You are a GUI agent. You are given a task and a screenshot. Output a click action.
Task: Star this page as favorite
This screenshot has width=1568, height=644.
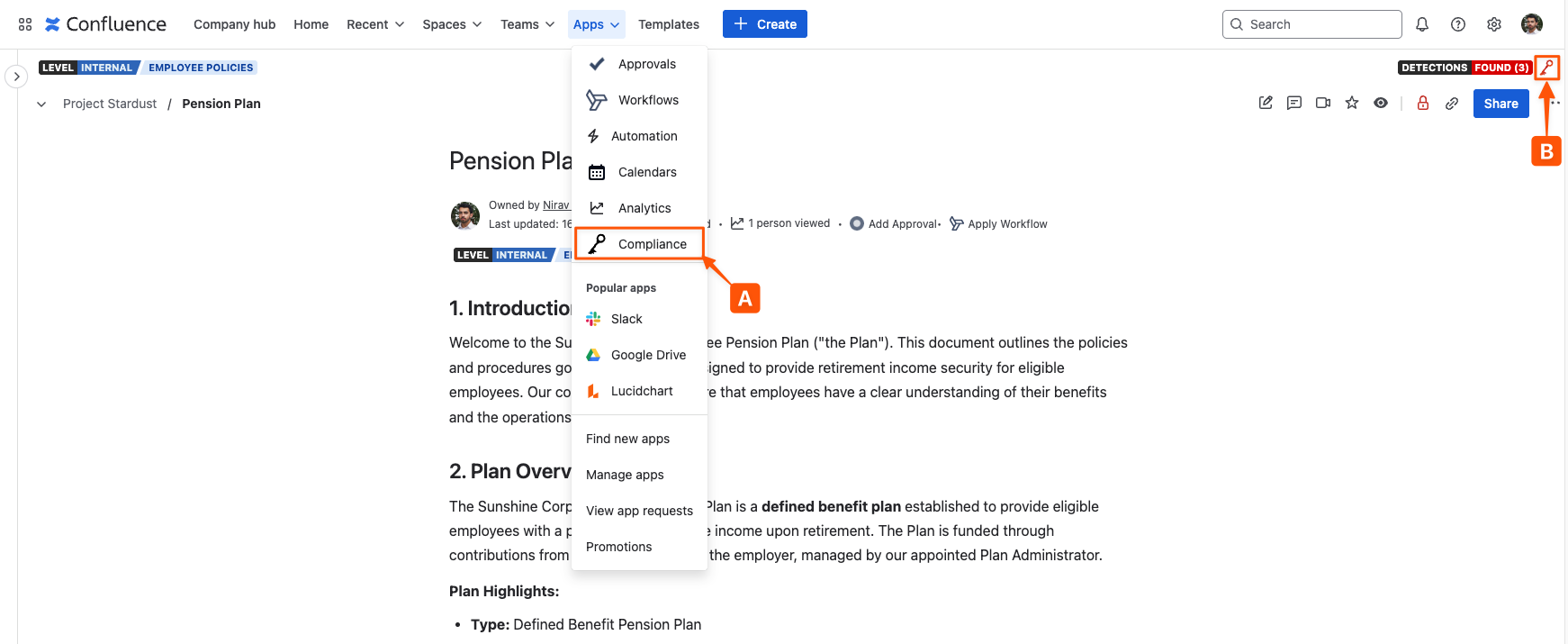tap(1352, 103)
